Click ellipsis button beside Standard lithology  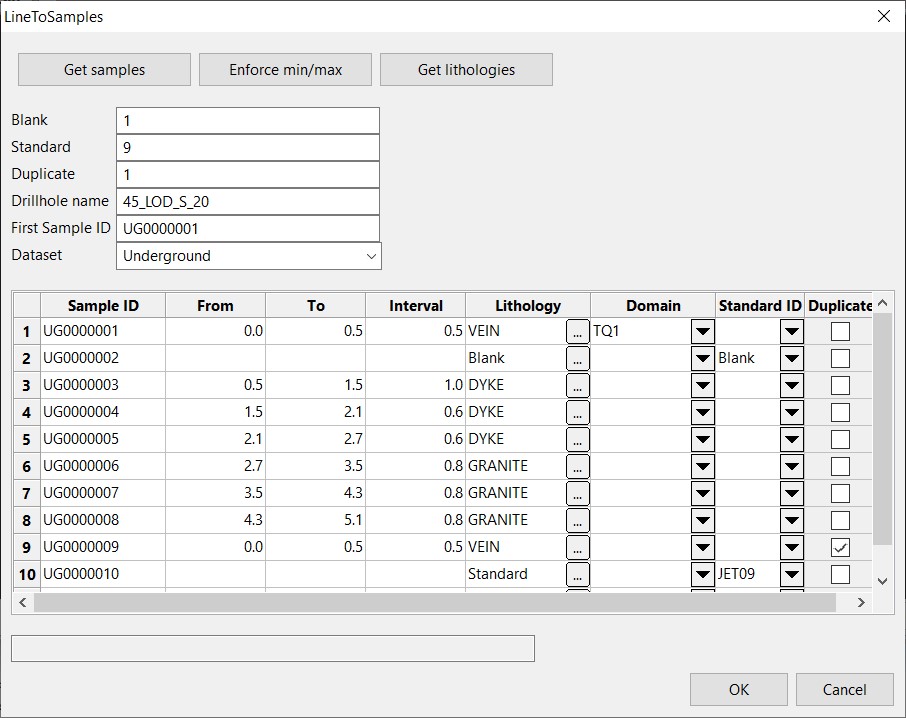(577, 574)
